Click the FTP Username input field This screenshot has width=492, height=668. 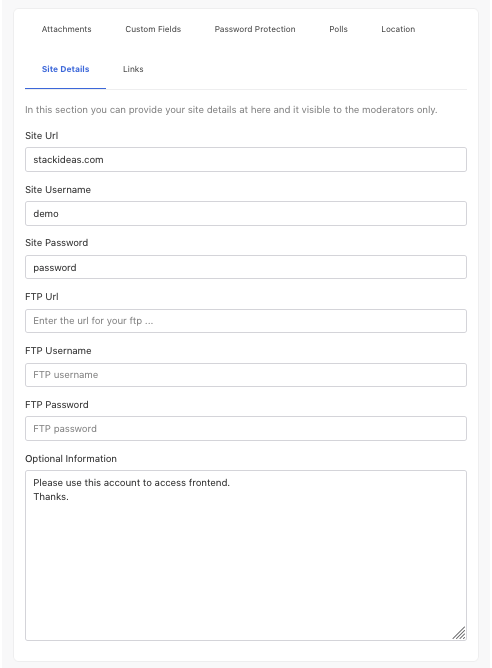point(246,375)
